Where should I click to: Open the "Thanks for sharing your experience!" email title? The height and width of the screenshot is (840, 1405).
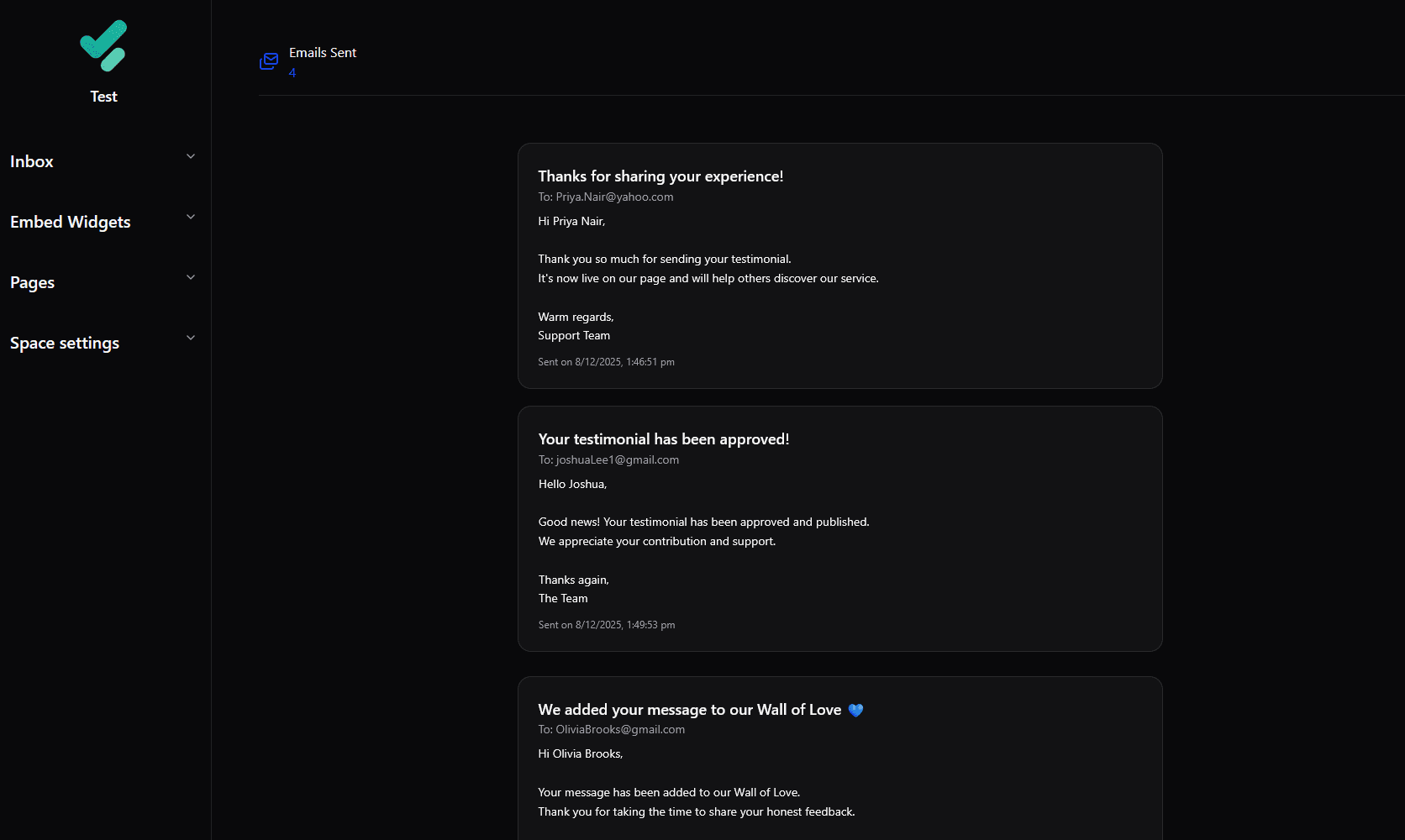pyautogui.click(x=660, y=176)
